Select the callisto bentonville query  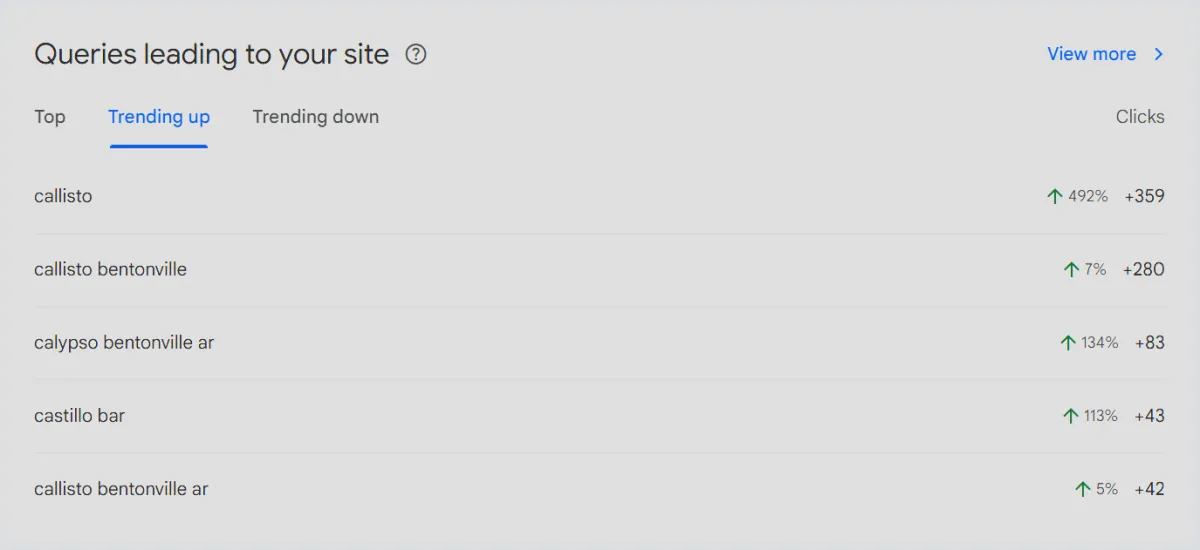pyautogui.click(x=110, y=270)
